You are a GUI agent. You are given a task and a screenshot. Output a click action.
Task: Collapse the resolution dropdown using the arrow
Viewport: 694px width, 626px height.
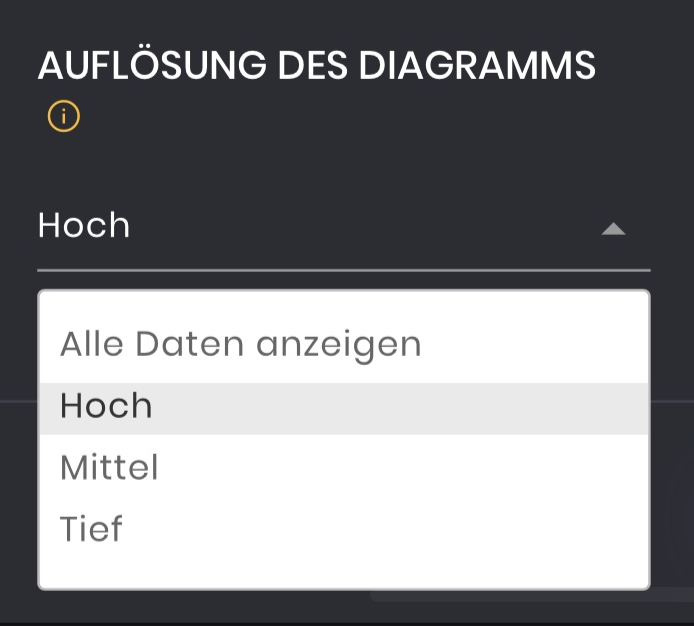tap(613, 229)
